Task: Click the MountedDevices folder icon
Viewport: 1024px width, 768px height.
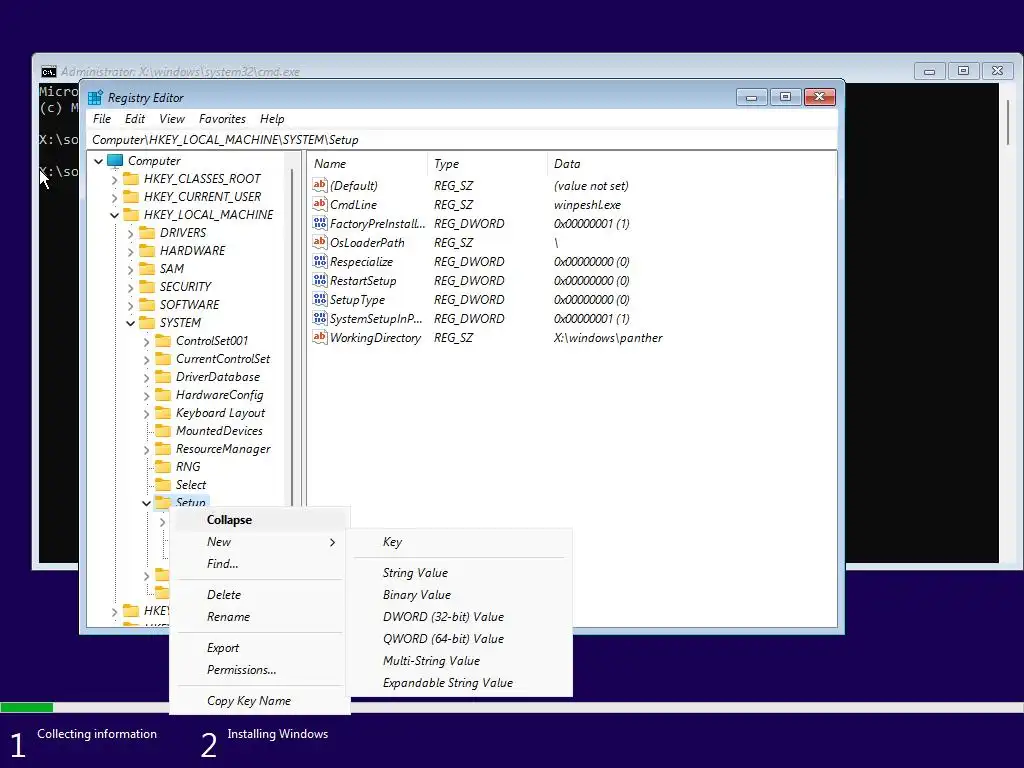Action: tap(163, 431)
